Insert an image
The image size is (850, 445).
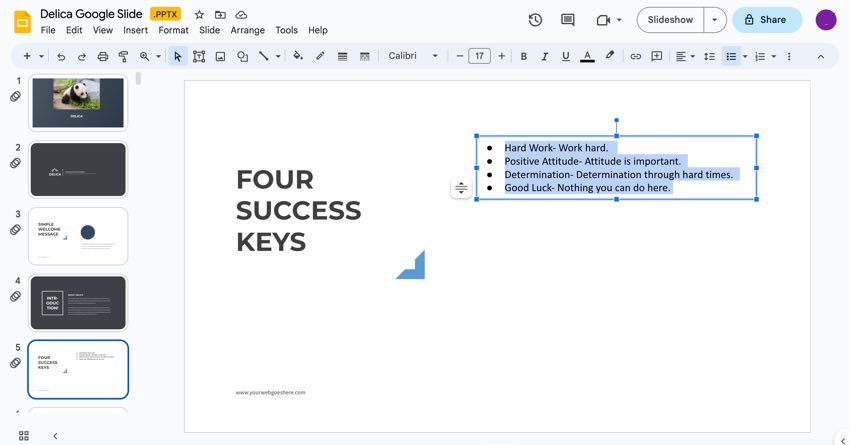point(220,56)
